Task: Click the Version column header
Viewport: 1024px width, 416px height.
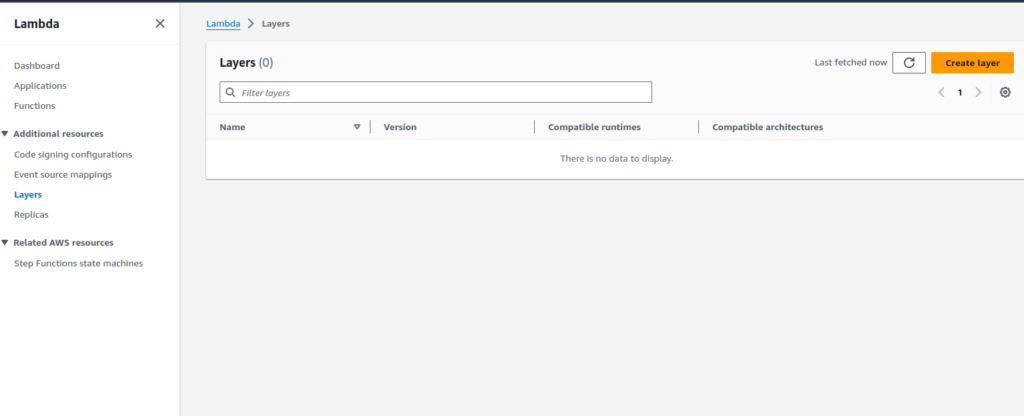Action: (x=400, y=127)
